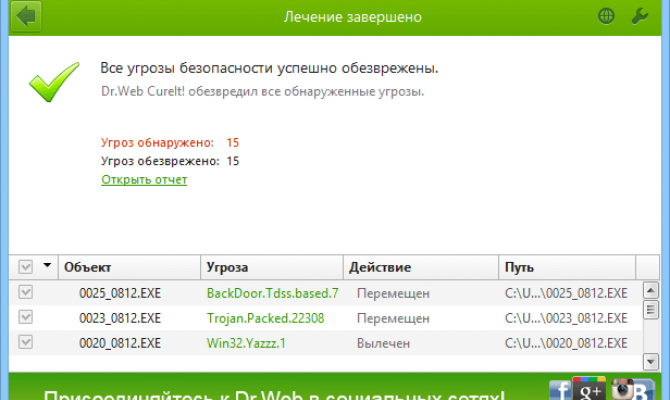Click the threat list scrollbar thumb
The height and width of the screenshot is (400, 670).
pyautogui.click(x=650, y=310)
